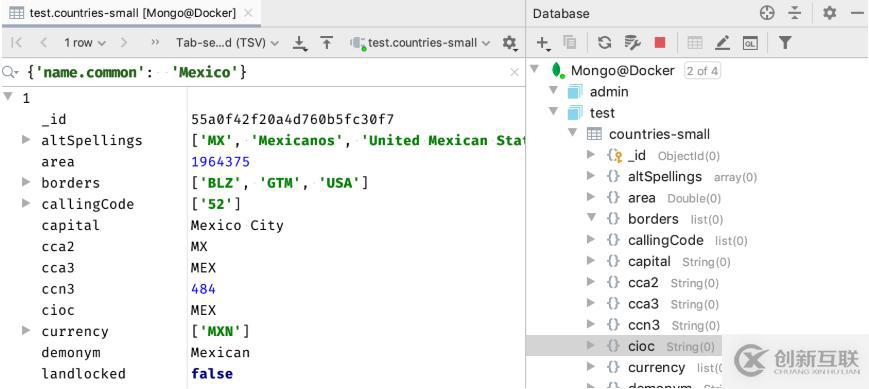Expand callingCode array in record view

click(26, 203)
